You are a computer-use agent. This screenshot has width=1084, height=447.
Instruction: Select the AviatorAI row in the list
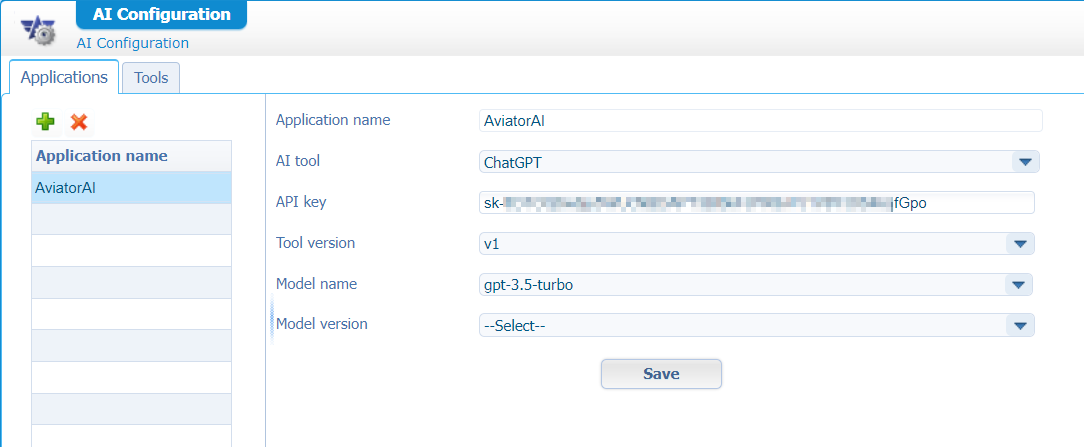[x=131, y=188]
